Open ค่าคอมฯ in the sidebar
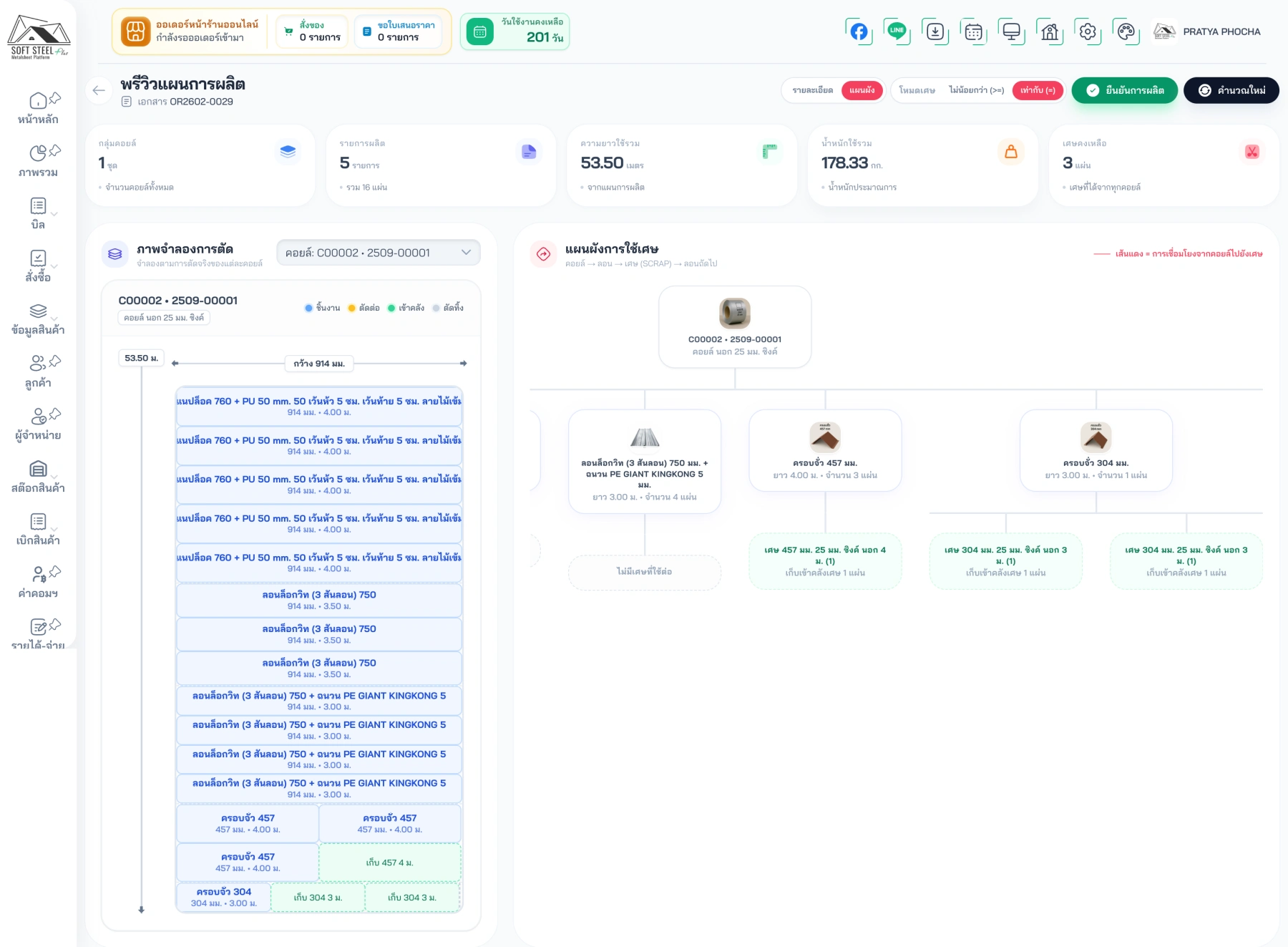The image size is (1288, 947). click(38, 583)
